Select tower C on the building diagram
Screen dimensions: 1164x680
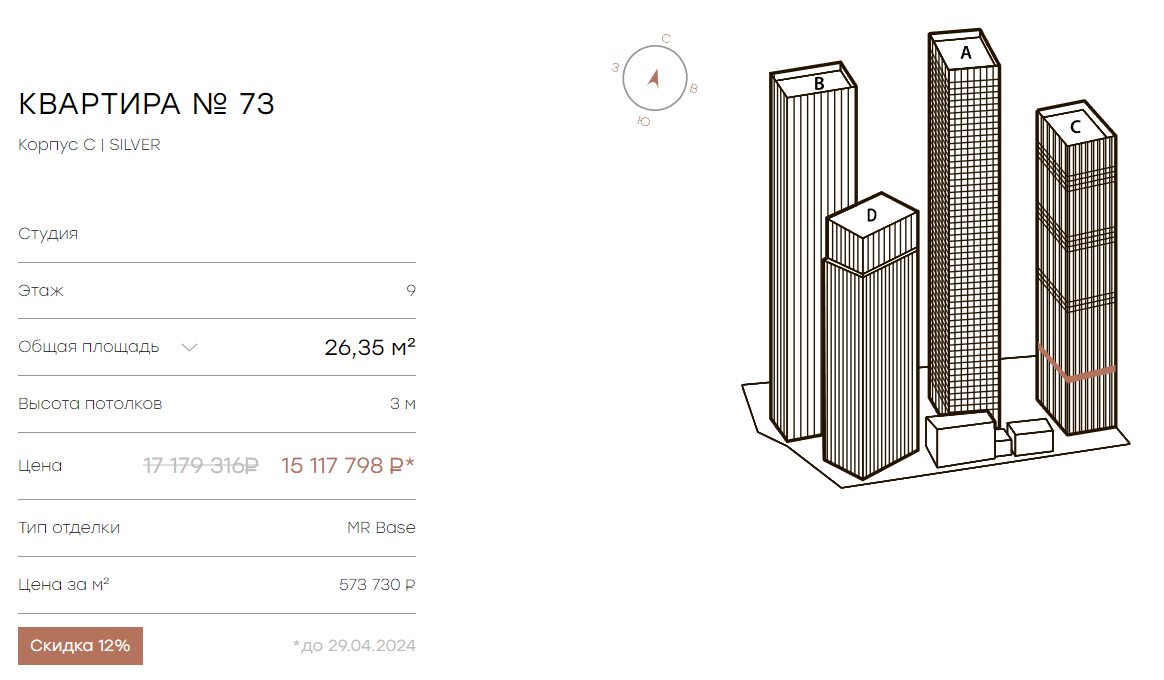pyautogui.click(x=1076, y=267)
